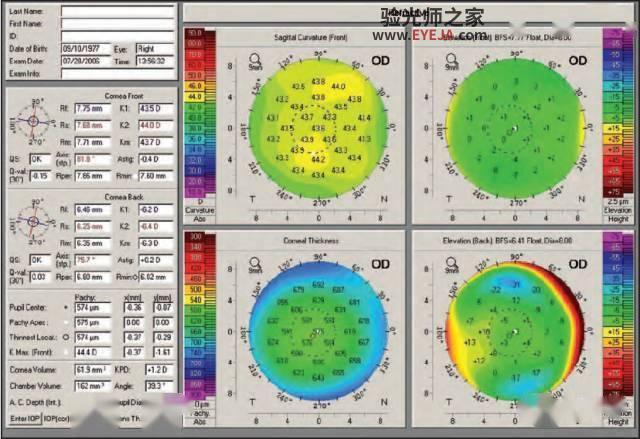Click the magnifier icon on Elevation Back map
Screen dimensions: 640x439
click(x=451, y=265)
